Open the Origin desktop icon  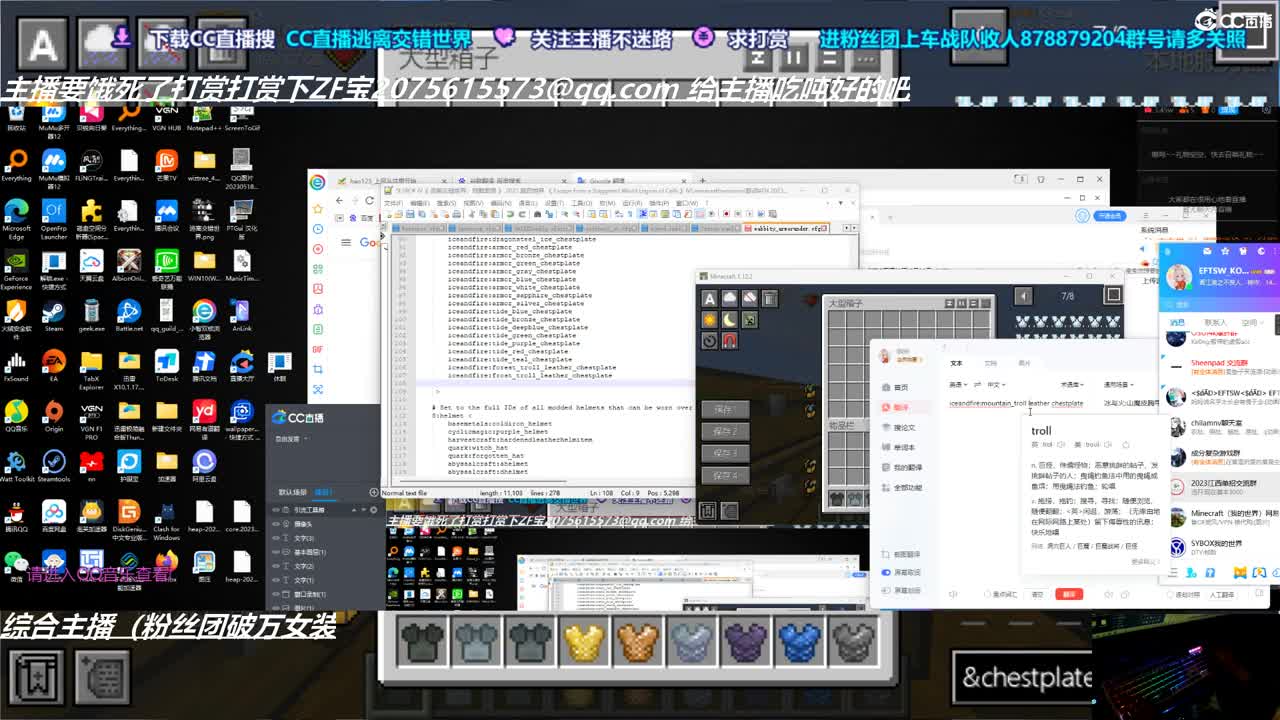coord(54,416)
